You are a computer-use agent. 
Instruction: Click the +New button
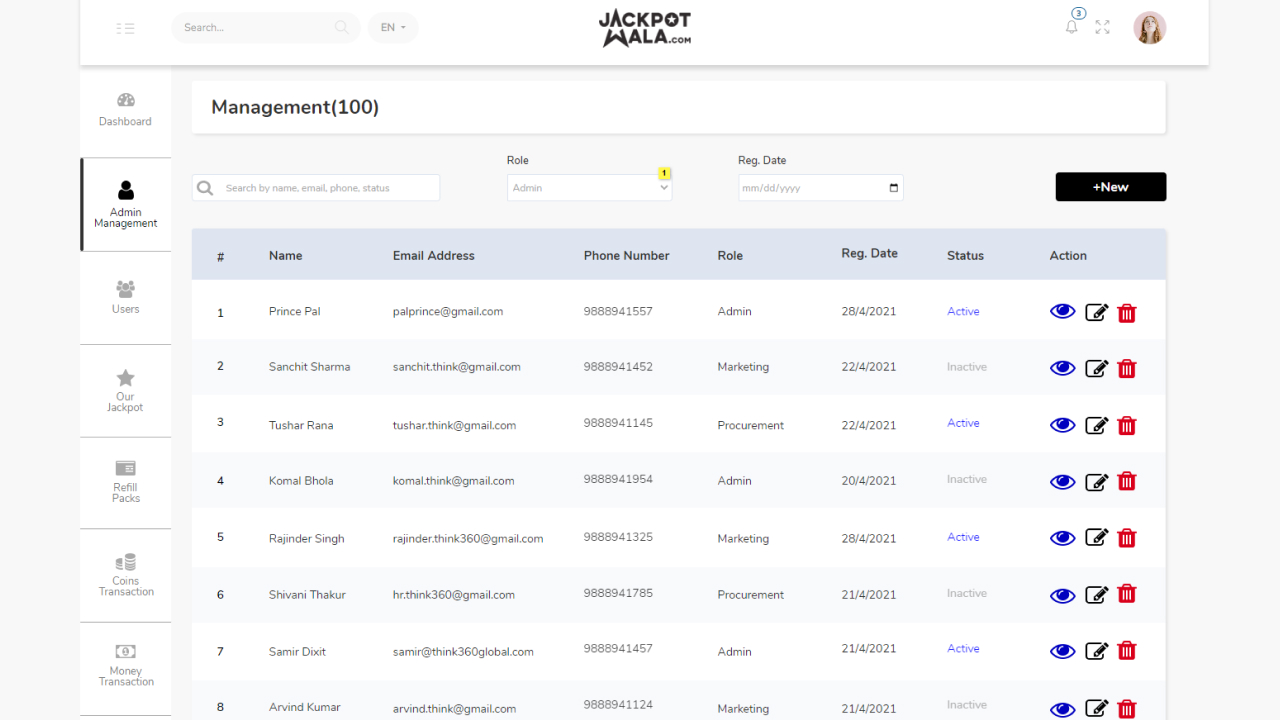point(1110,187)
